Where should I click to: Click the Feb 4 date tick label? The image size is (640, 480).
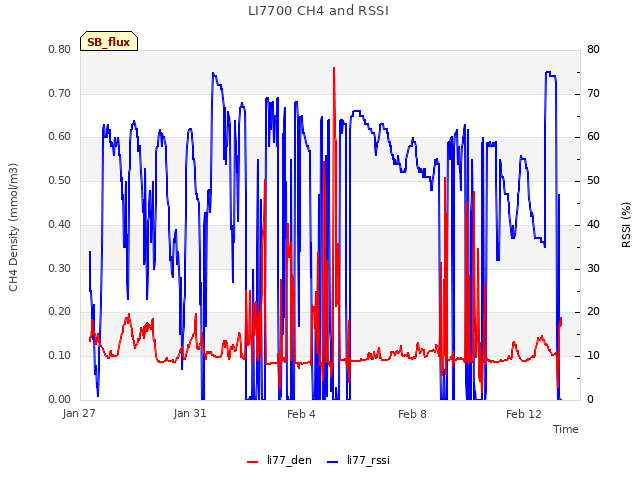[301, 414]
